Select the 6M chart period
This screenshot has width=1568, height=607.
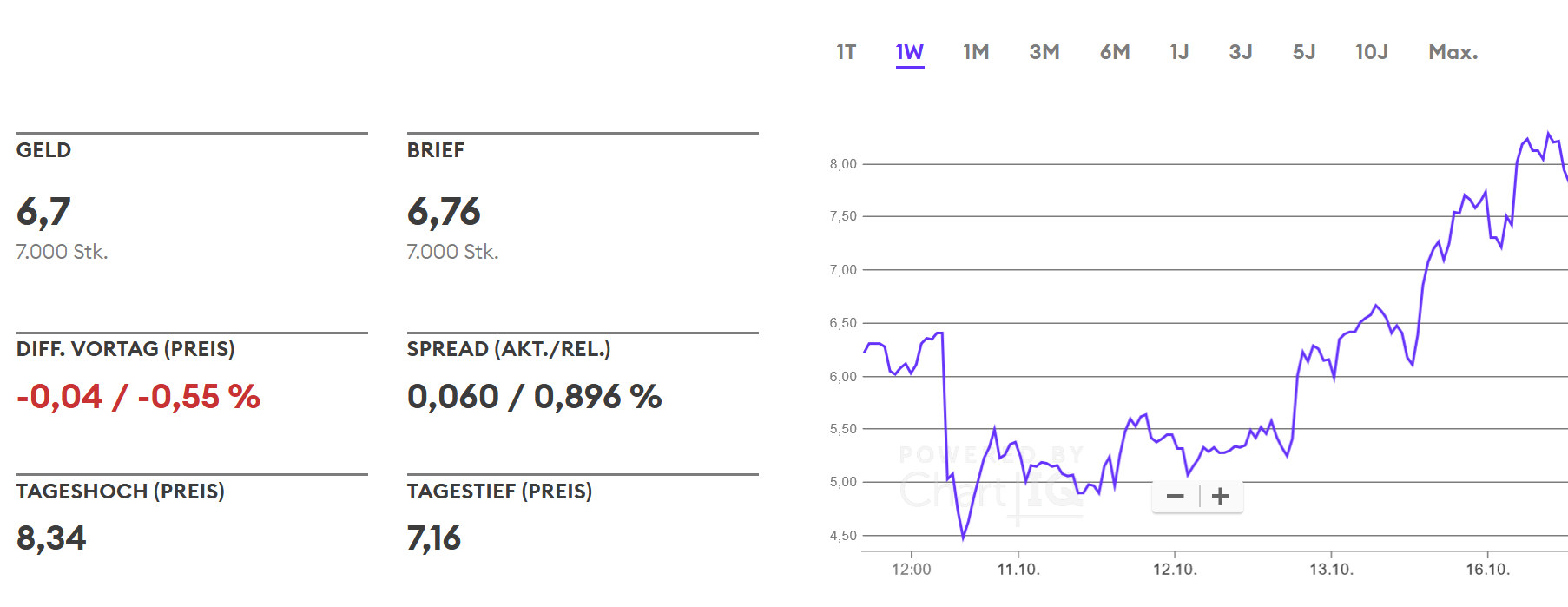coord(1115,52)
